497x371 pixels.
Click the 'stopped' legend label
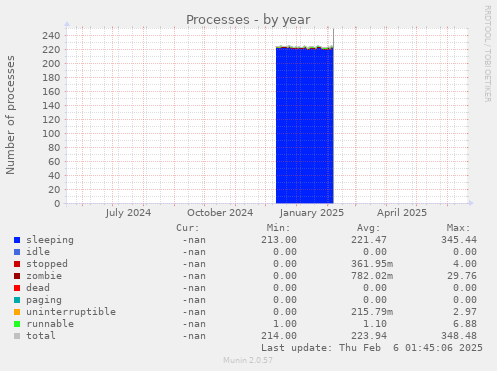click(47, 264)
